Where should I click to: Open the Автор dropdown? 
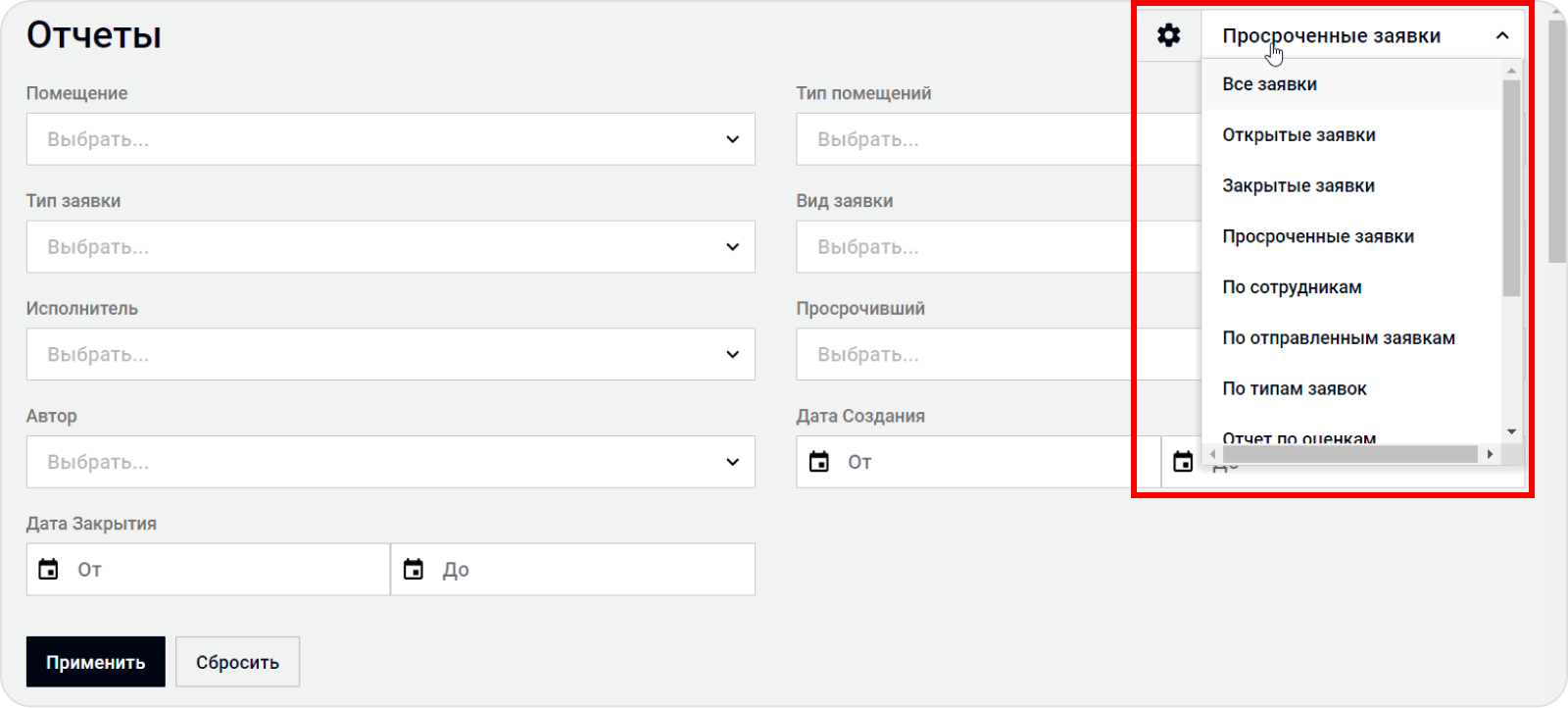(x=732, y=462)
